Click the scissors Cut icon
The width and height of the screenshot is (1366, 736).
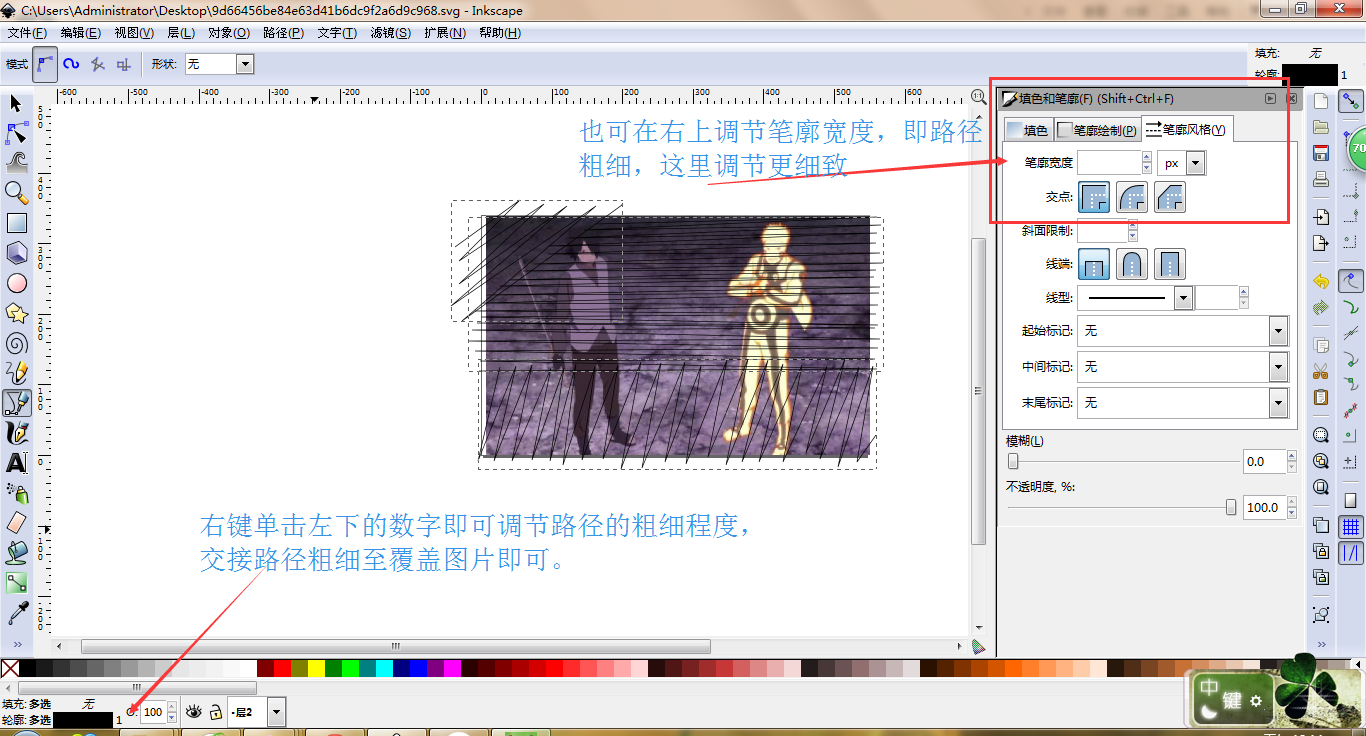[x=1321, y=371]
